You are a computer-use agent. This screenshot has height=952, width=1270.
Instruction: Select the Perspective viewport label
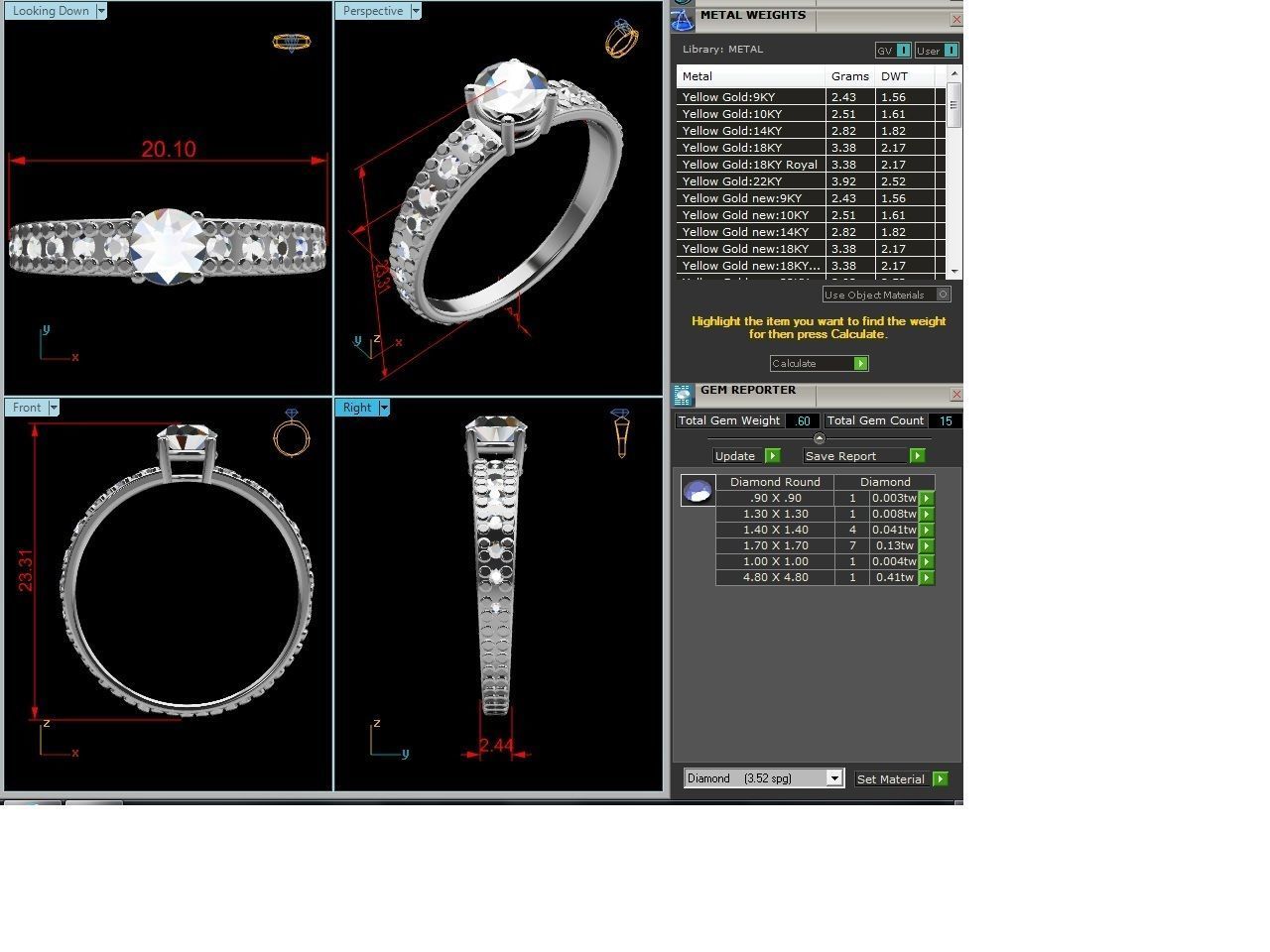[373, 11]
